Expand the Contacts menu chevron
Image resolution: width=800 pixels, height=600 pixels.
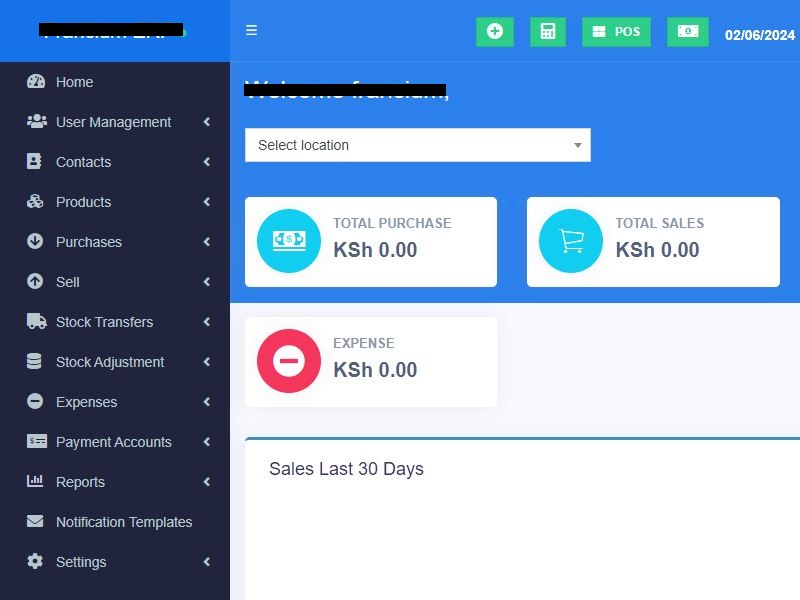click(x=206, y=162)
